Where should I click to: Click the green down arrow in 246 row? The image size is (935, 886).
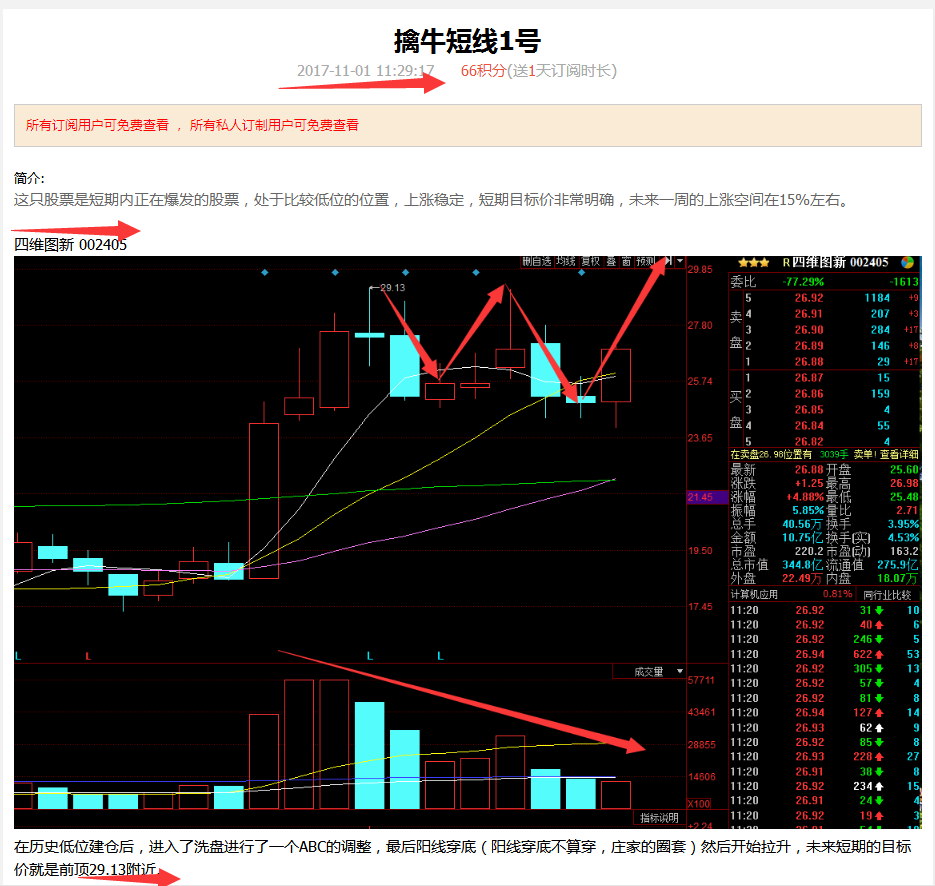(879, 639)
